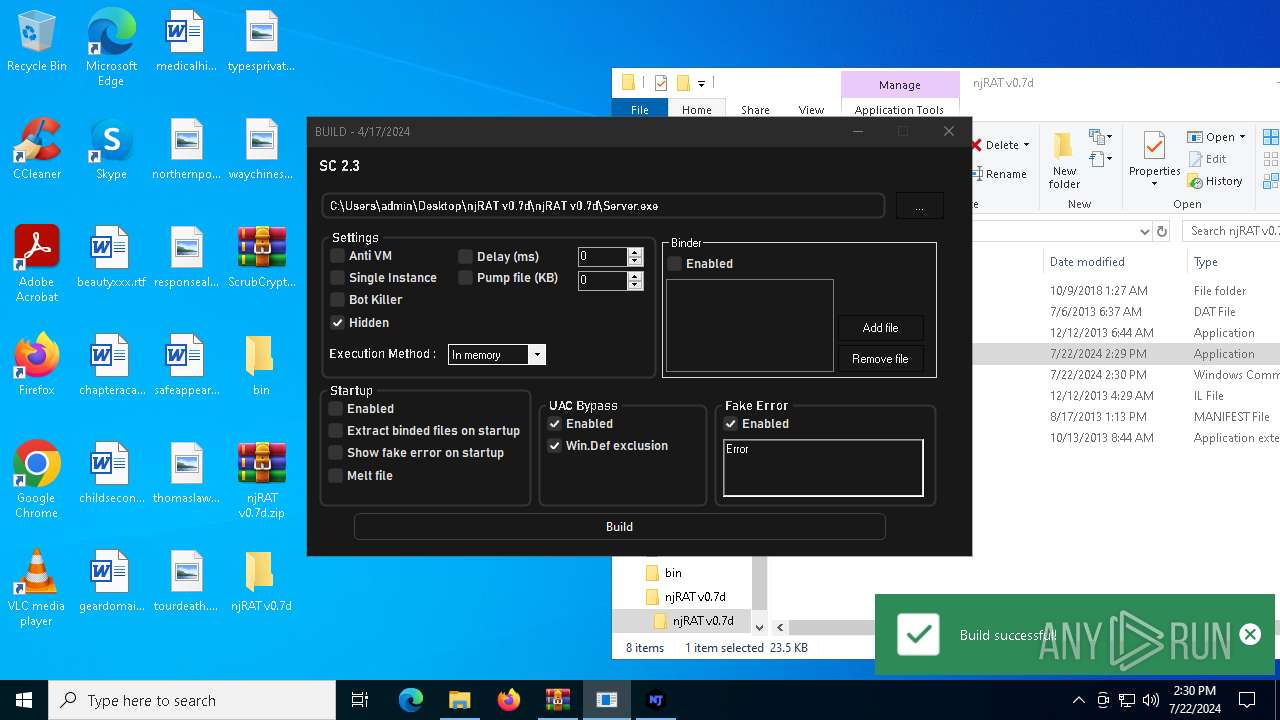
Task: Select the njRAT v0.7d.zip archive icon
Action: click(x=262, y=481)
